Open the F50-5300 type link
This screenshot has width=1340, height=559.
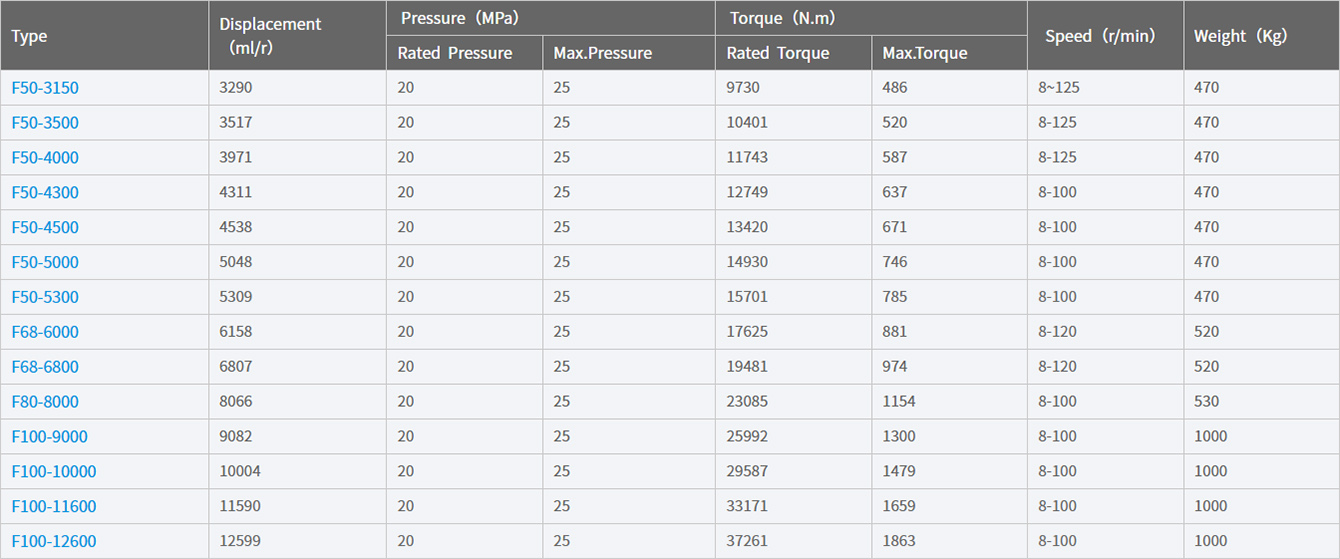[45, 297]
